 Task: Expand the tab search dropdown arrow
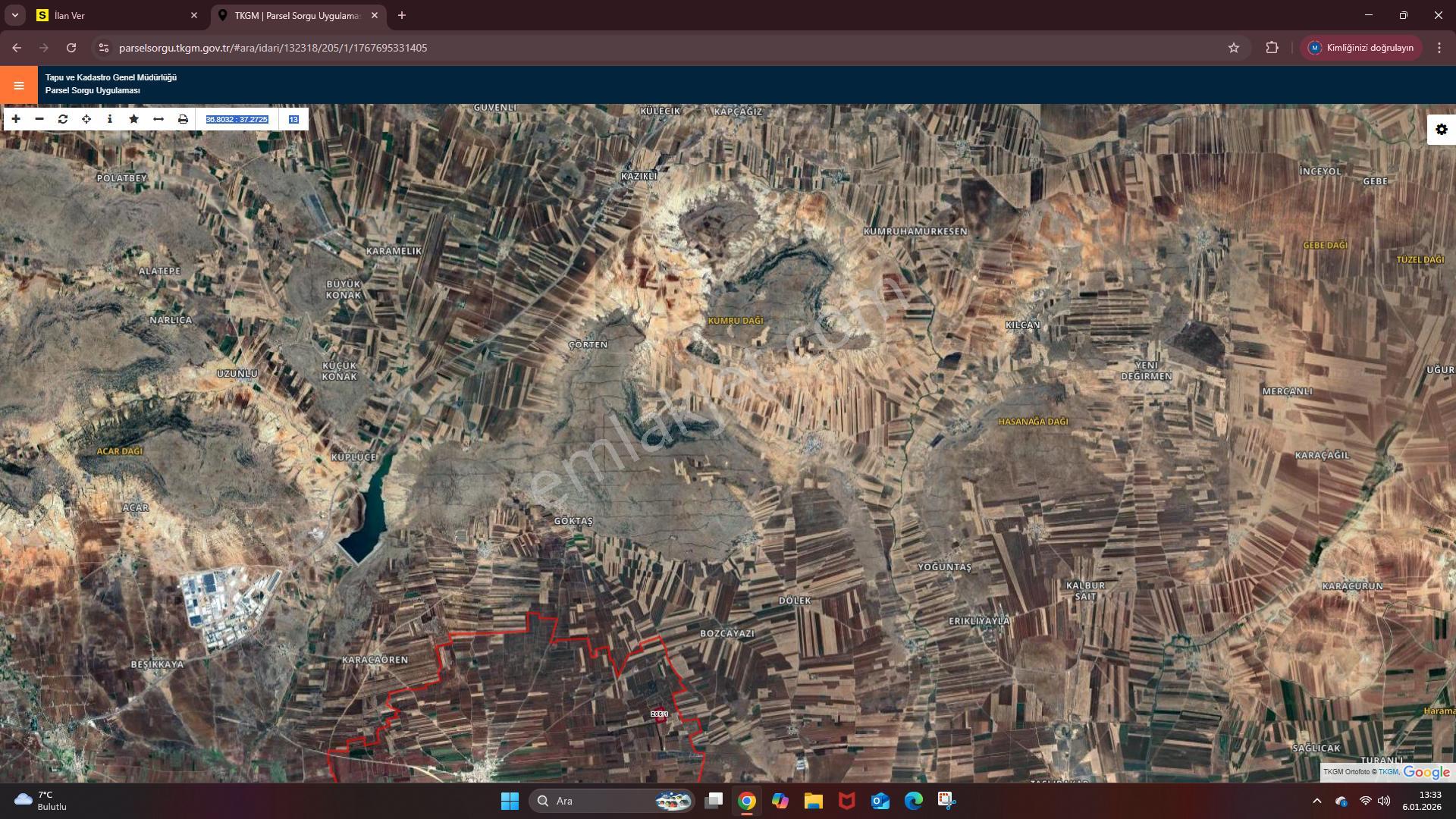click(x=15, y=15)
